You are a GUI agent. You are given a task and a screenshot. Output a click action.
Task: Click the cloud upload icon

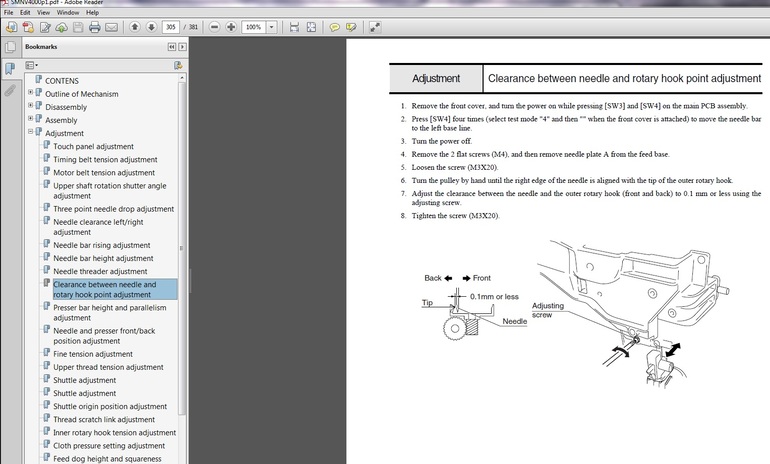pyautogui.click(x=61, y=27)
